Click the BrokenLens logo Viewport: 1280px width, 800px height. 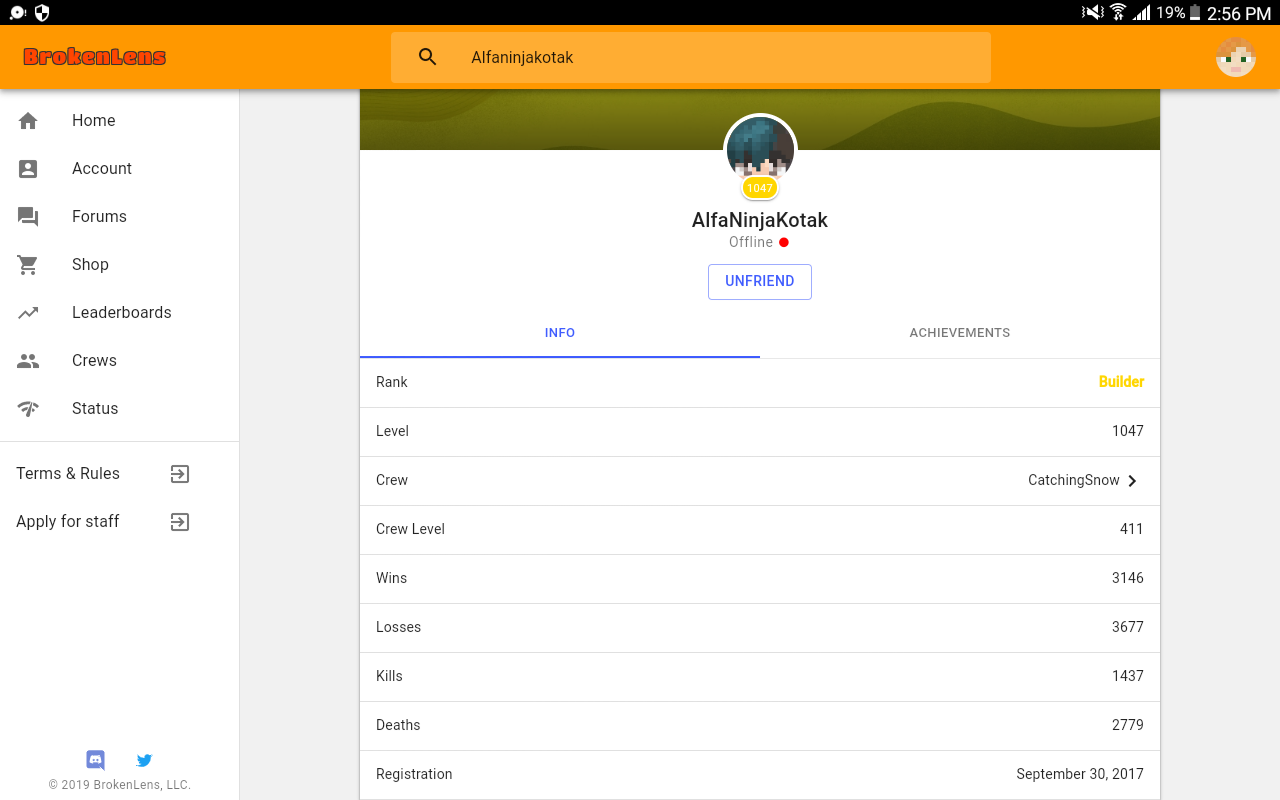(x=95, y=57)
